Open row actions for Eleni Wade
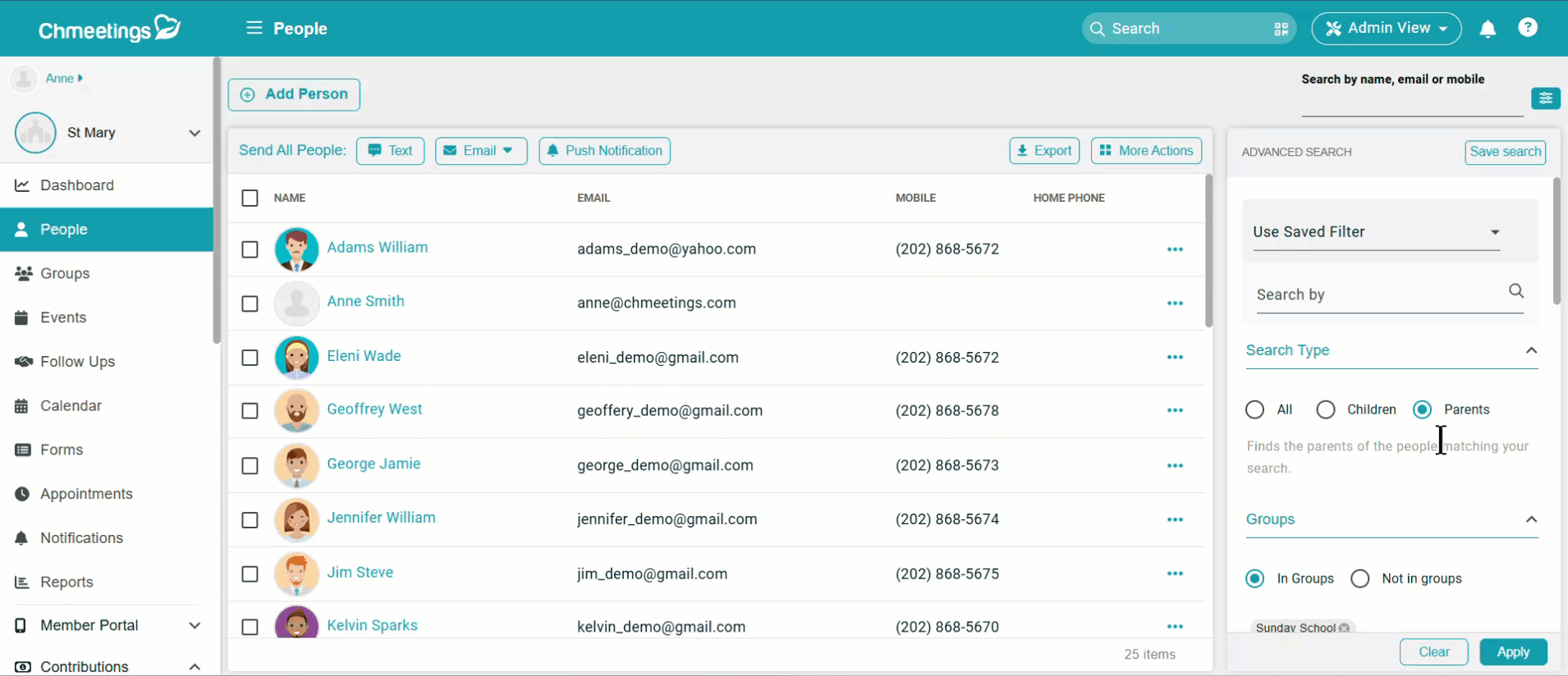The width and height of the screenshot is (1568, 676). [x=1175, y=358]
